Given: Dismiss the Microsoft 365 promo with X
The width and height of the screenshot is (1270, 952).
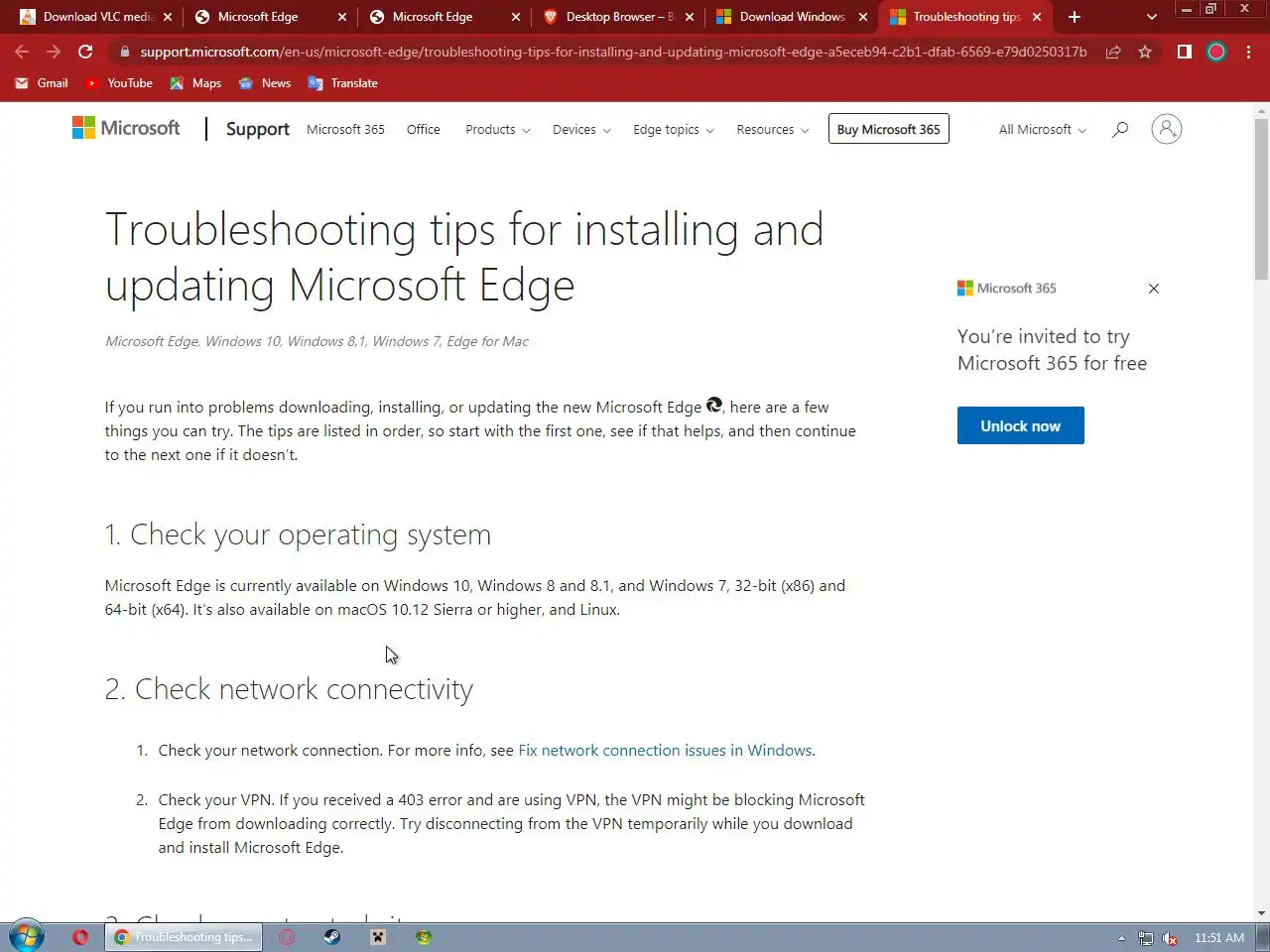Looking at the screenshot, I should point(1153,289).
